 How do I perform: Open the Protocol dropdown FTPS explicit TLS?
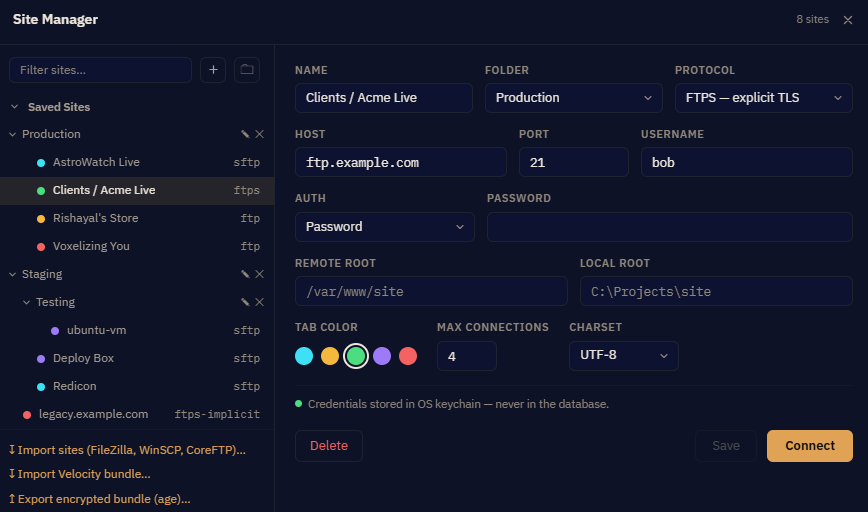[x=763, y=98]
